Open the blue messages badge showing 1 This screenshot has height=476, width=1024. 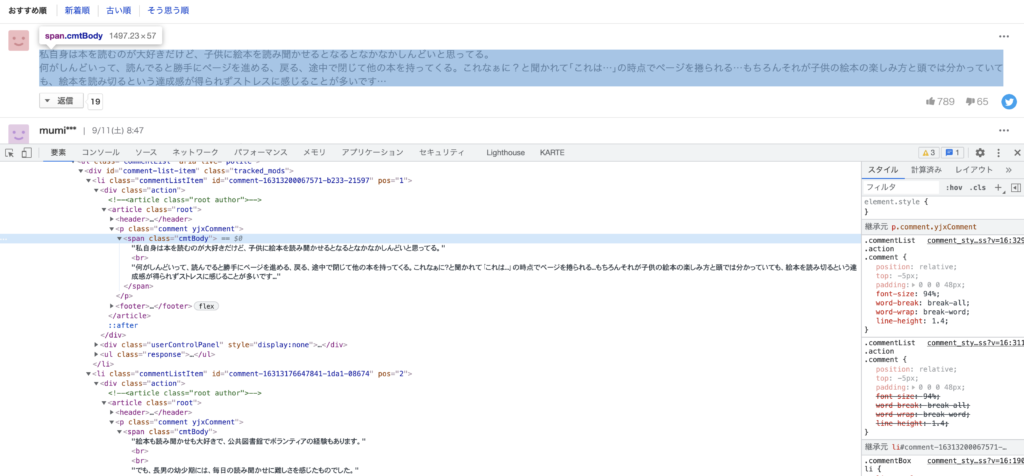tap(952, 153)
